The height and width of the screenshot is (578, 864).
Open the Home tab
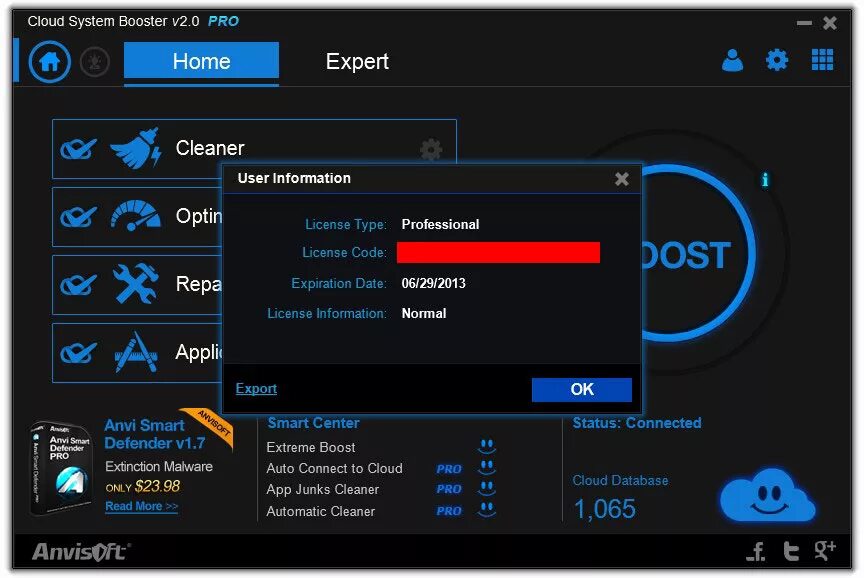201,62
